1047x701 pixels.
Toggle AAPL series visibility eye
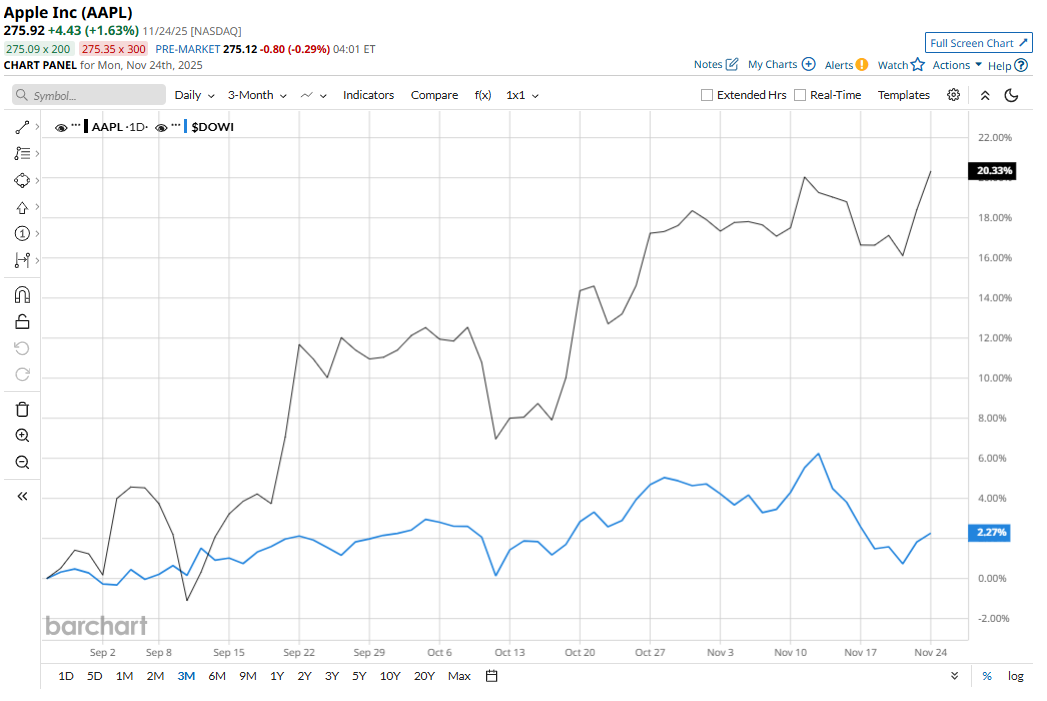(61, 128)
